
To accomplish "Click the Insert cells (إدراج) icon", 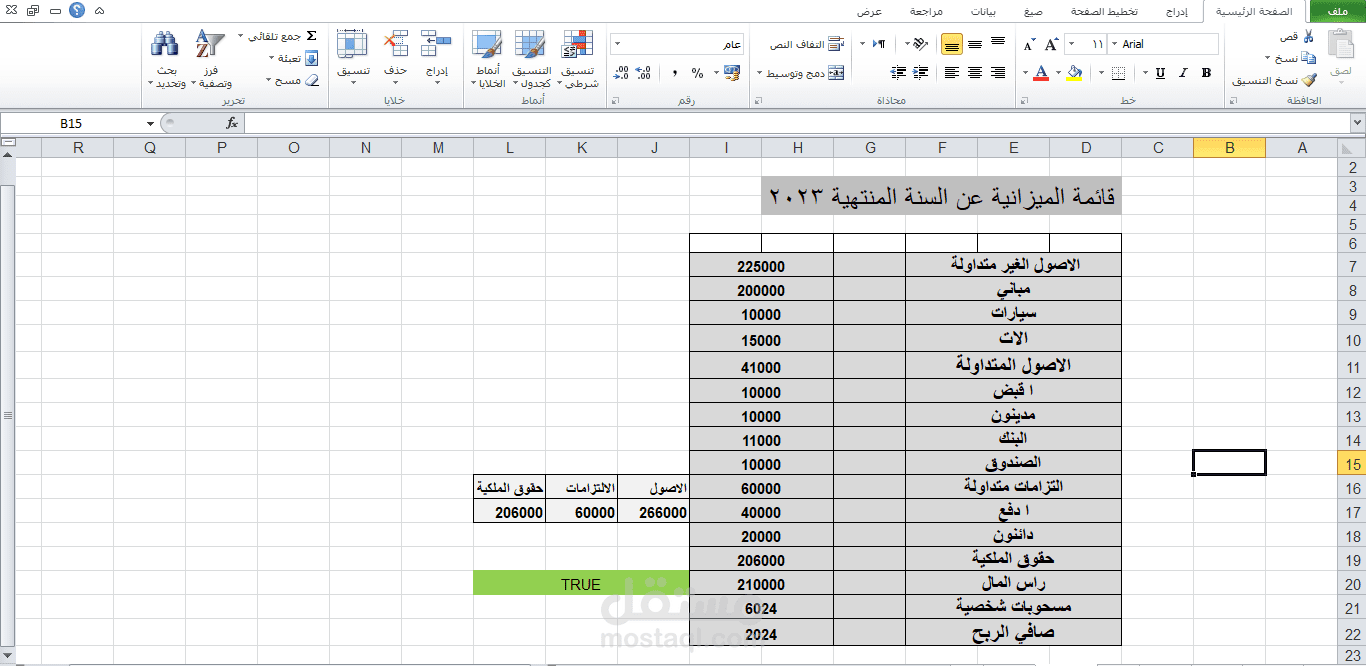I will tap(437, 44).
